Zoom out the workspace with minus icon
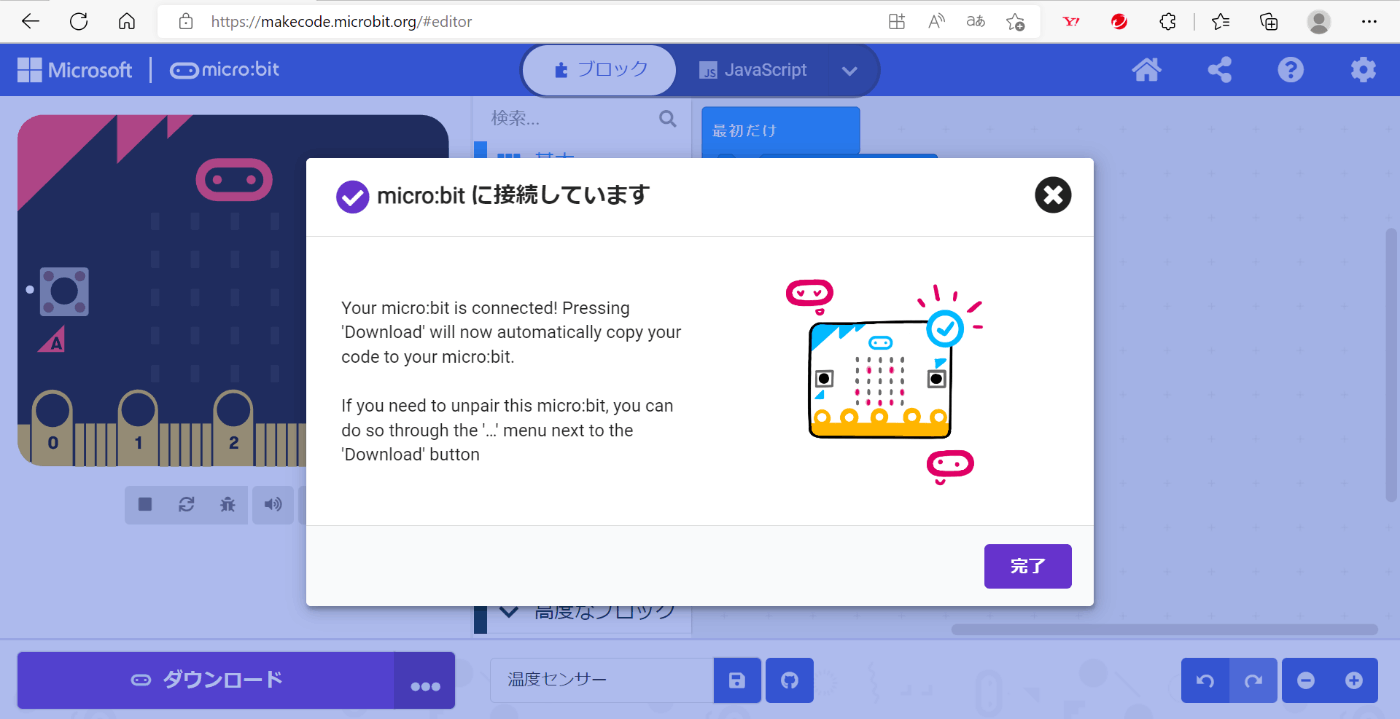1400x719 pixels. pyautogui.click(x=1306, y=680)
